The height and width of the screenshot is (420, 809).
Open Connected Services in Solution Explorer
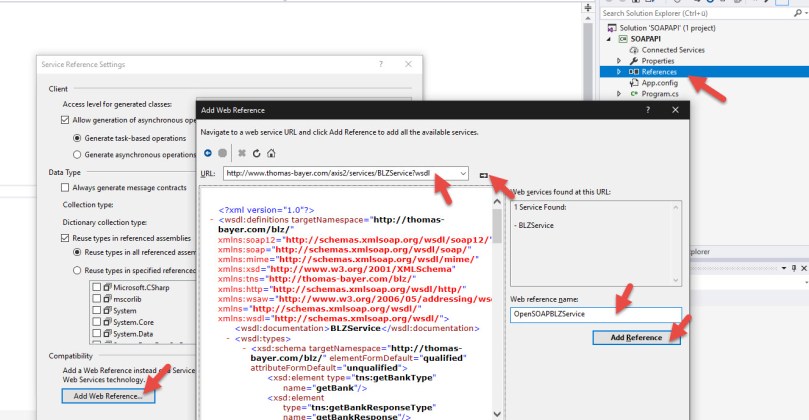tap(672, 49)
